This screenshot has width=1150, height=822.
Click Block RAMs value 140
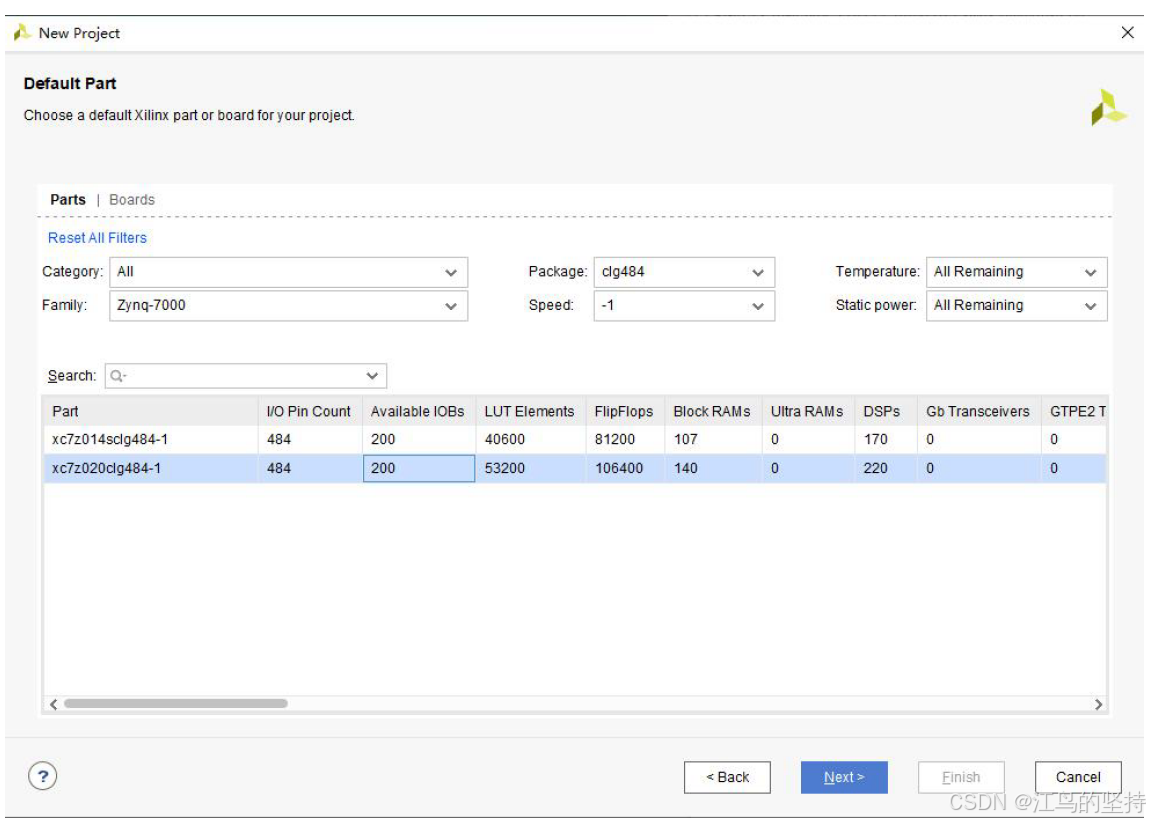pyautogui.click(x=686, y=468)
